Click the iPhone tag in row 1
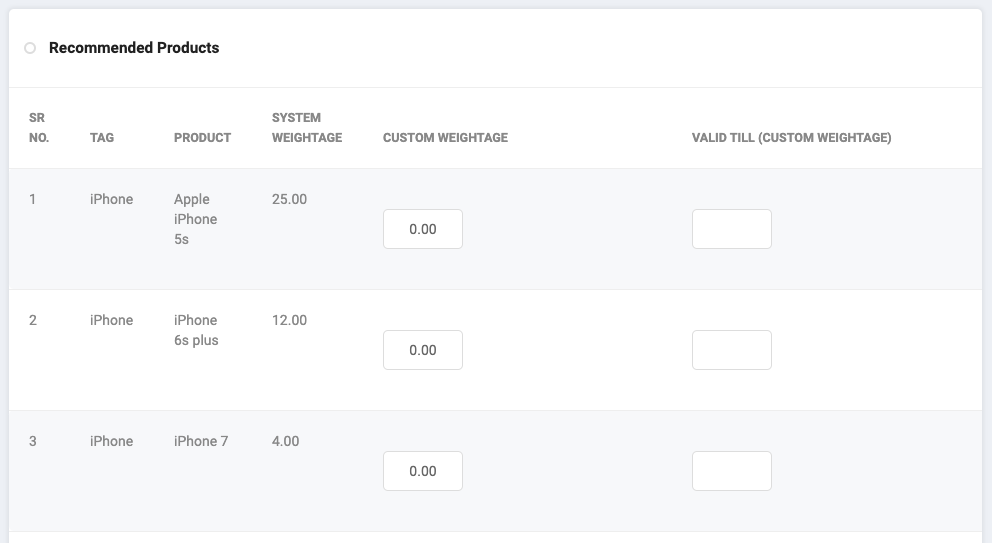This screenshot has width=992, height=543. coord(111,199)
